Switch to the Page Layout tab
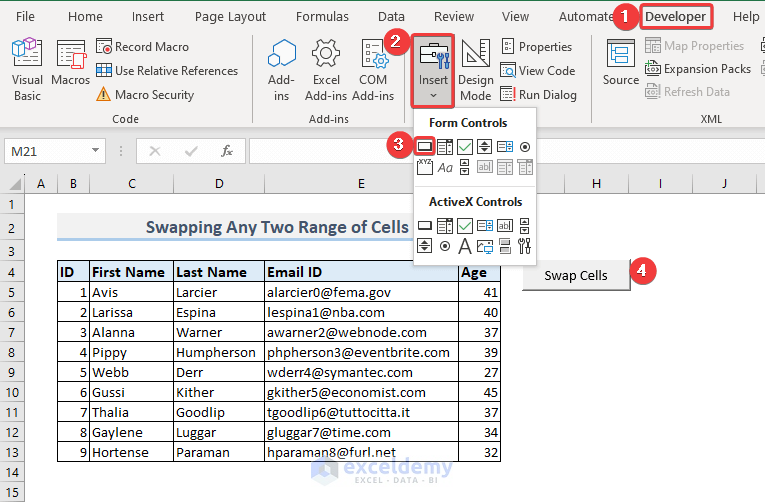The width and height of the screenshot is (765, 502). (x=230, y=17)
